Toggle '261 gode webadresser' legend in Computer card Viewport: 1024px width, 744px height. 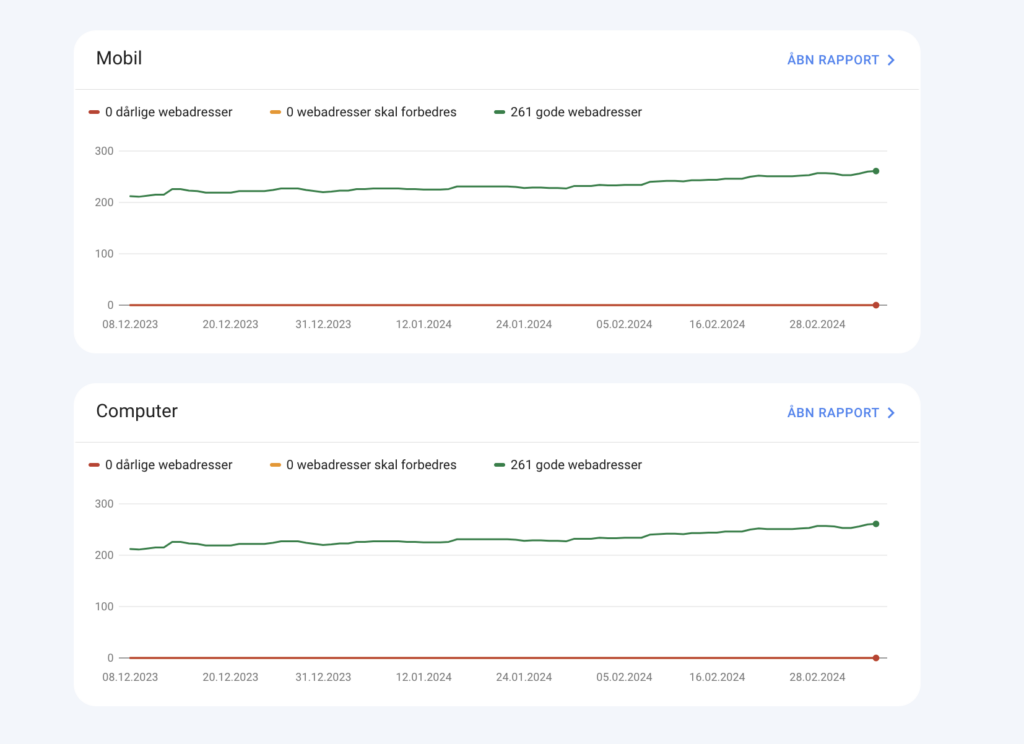coord(568,465)
